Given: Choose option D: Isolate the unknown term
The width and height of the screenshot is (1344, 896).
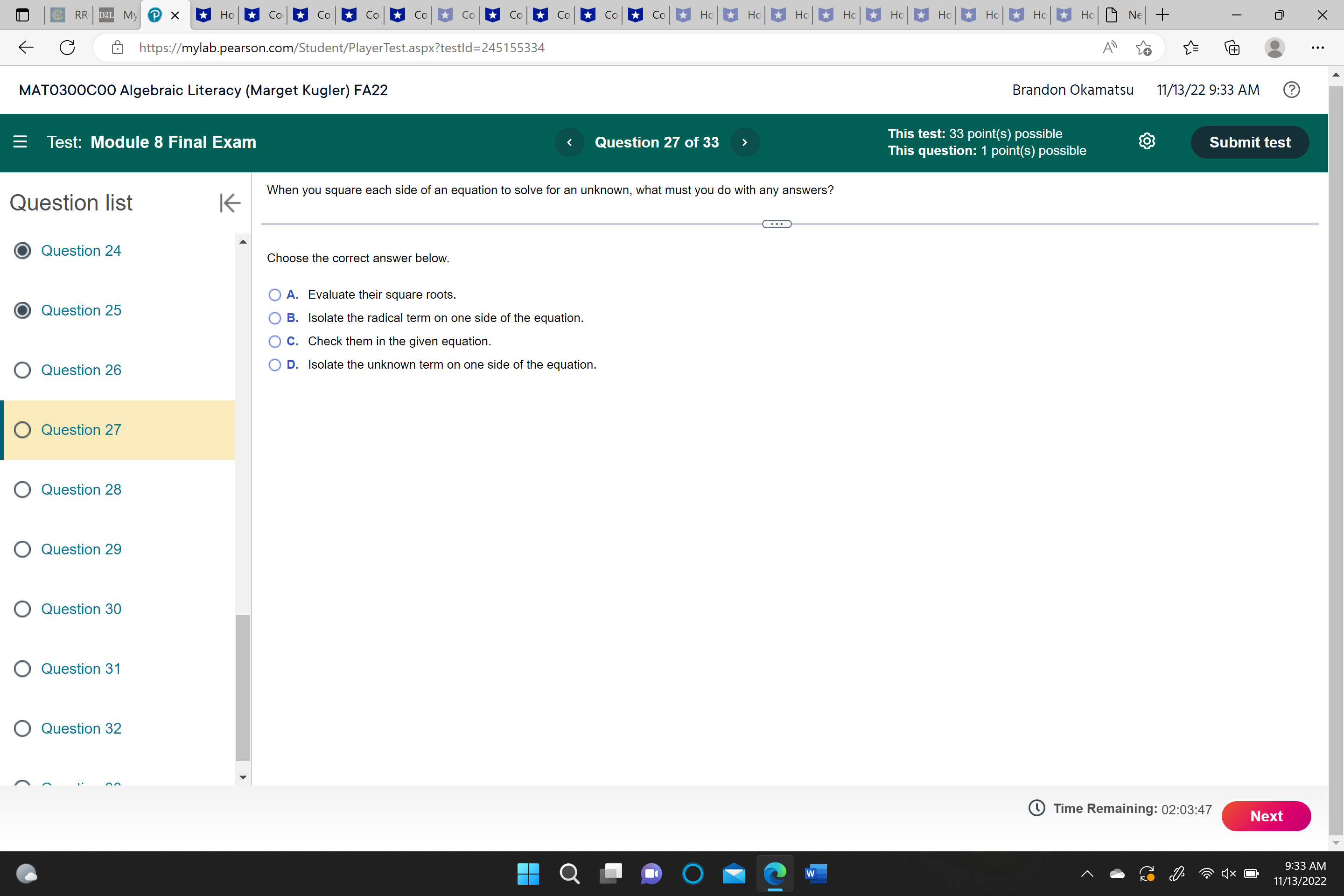Looking at the screenshot, I should tap(274, 364).
